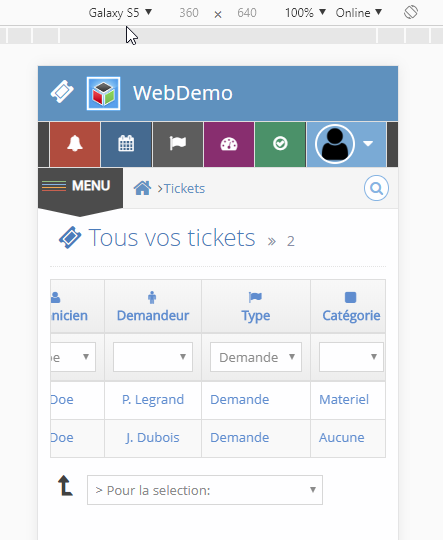Click the Tickets breadcrumb link
Image resolution: width=443 pixels, height=540 pixels.
184,189
